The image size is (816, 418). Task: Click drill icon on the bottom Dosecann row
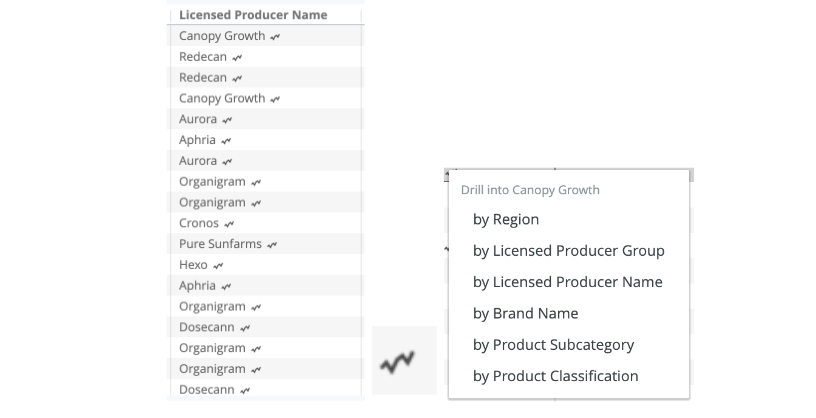(x=245, y=390)
